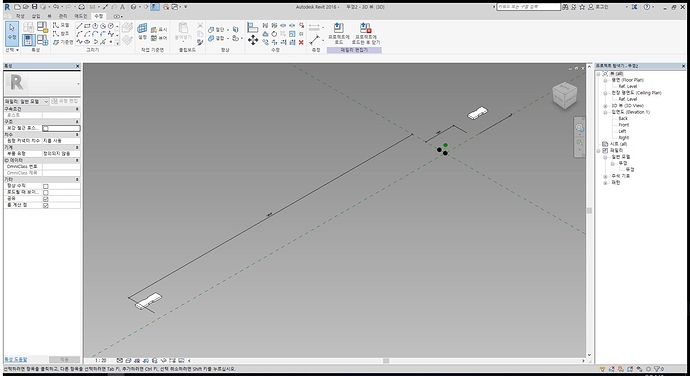
Task: Select the Modify arrow tool in ribbon
Action: pyautogui.click(x=12, y=33)
